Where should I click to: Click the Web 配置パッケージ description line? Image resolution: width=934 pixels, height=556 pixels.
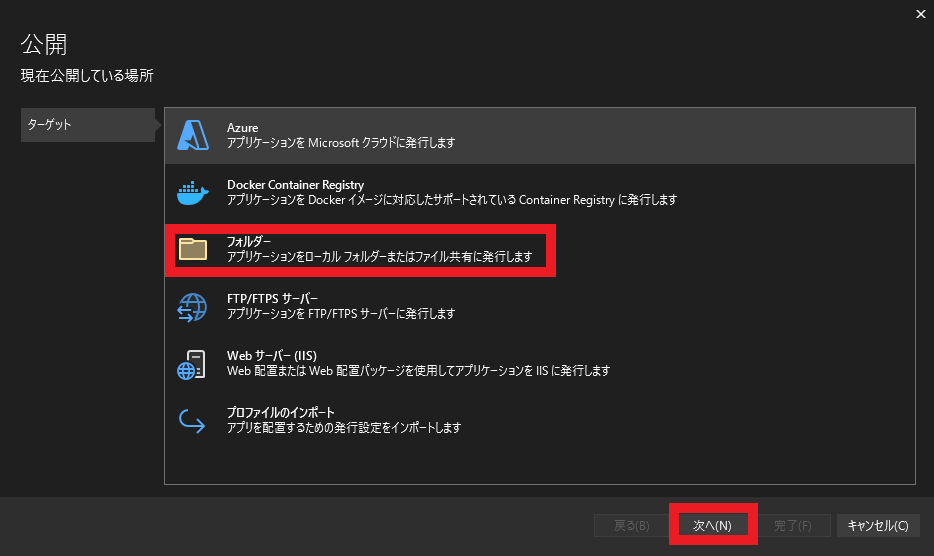[x=419, y=371]
